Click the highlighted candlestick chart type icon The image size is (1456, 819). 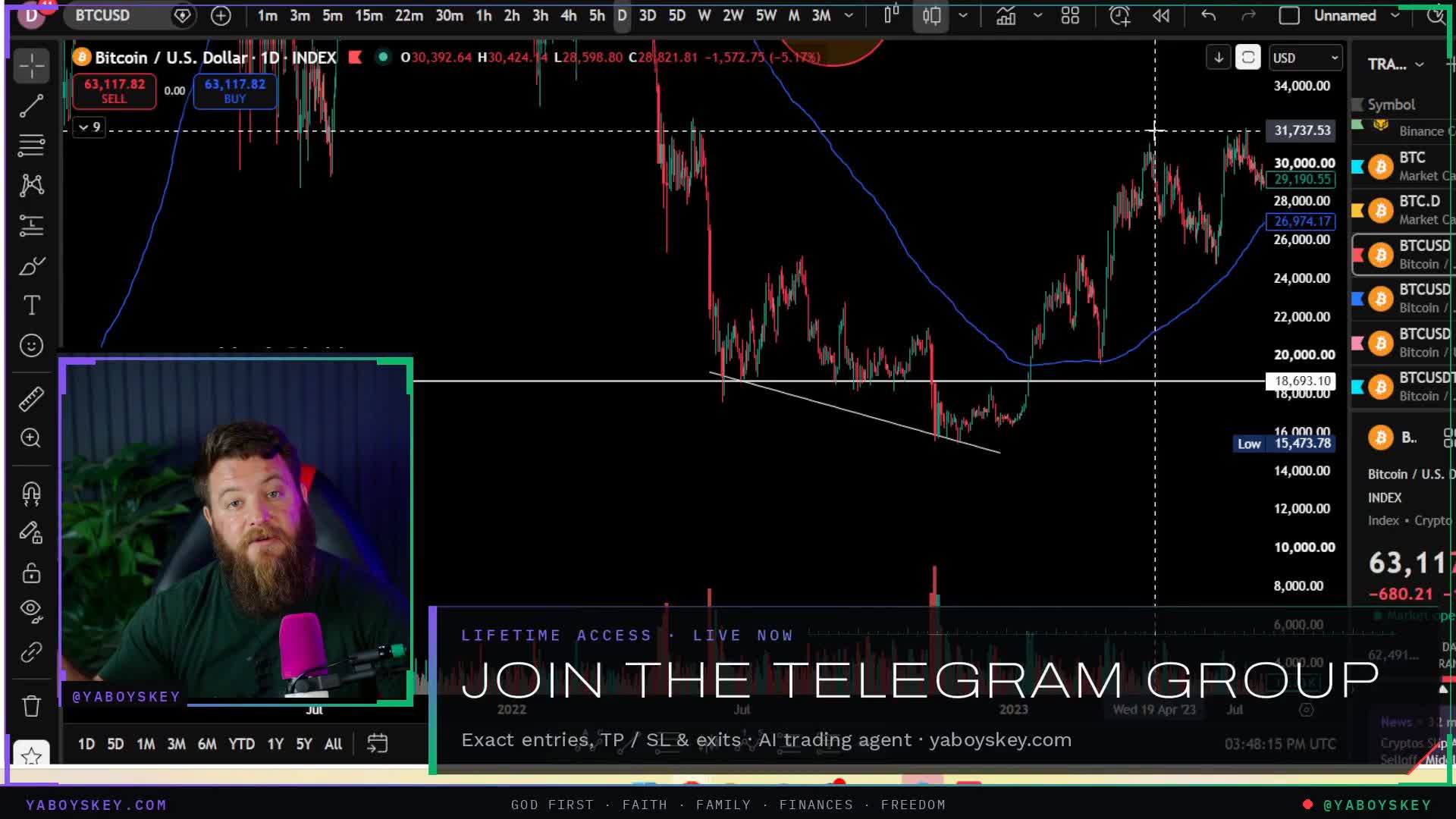coord(932,15)
